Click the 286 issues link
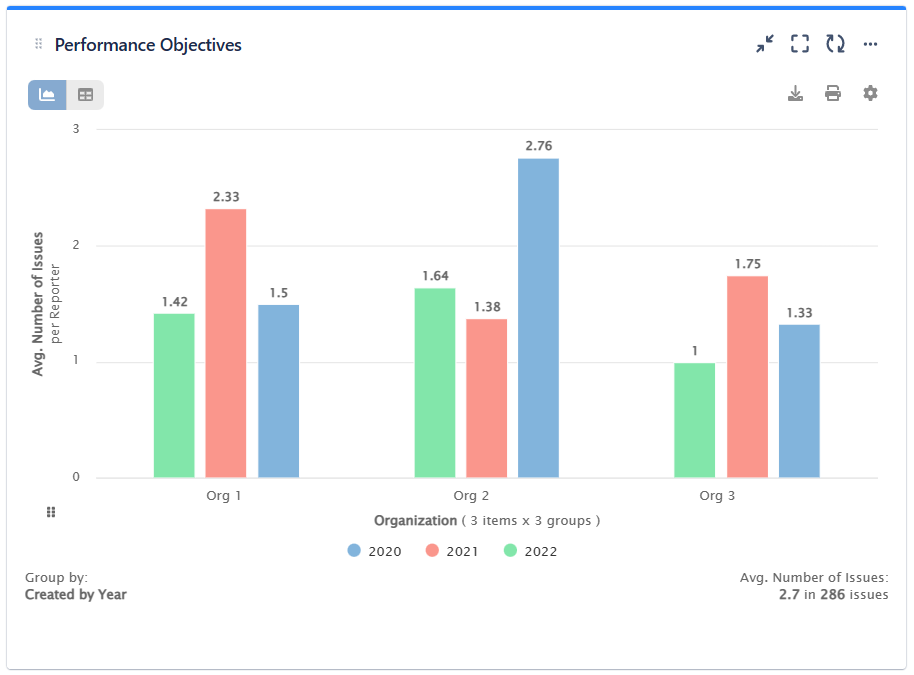This screenshot has width=914, height=675. click(x=856, y=593)
